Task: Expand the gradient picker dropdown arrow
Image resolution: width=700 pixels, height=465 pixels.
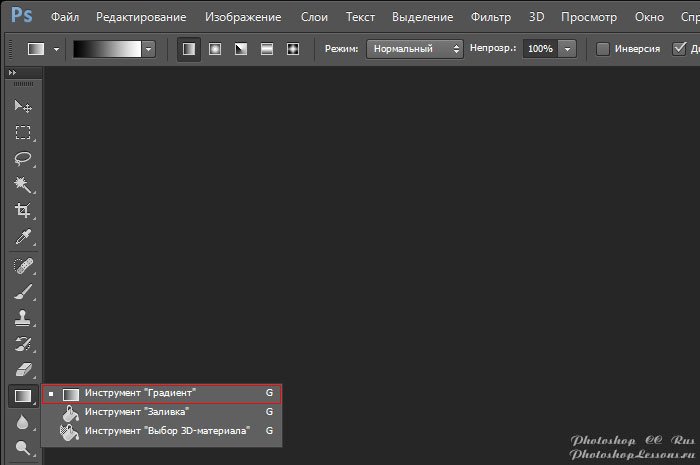Action: [149, 48]
